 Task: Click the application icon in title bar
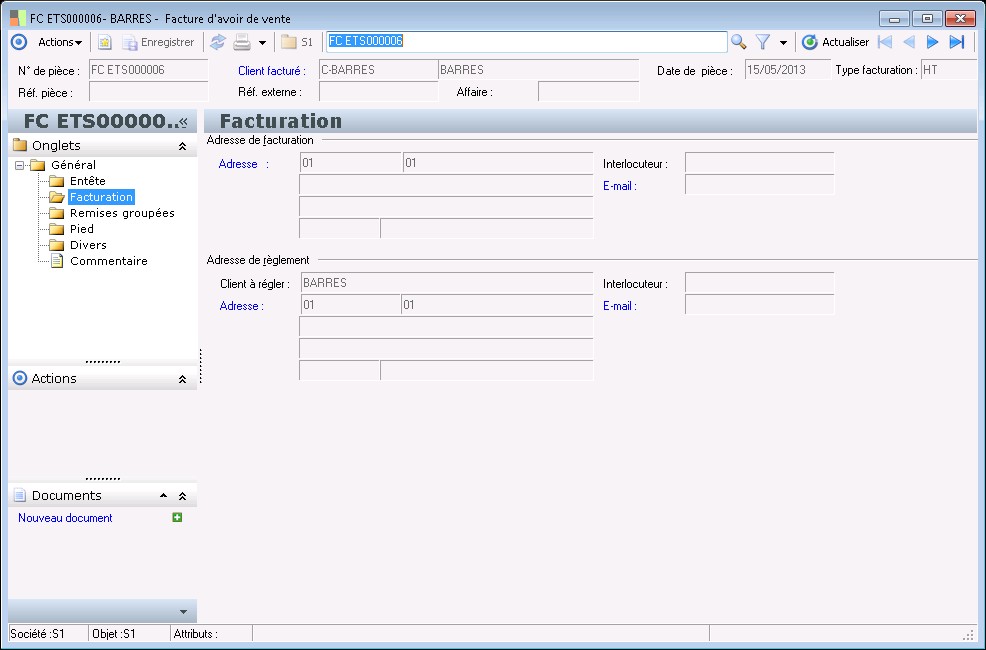18,18
